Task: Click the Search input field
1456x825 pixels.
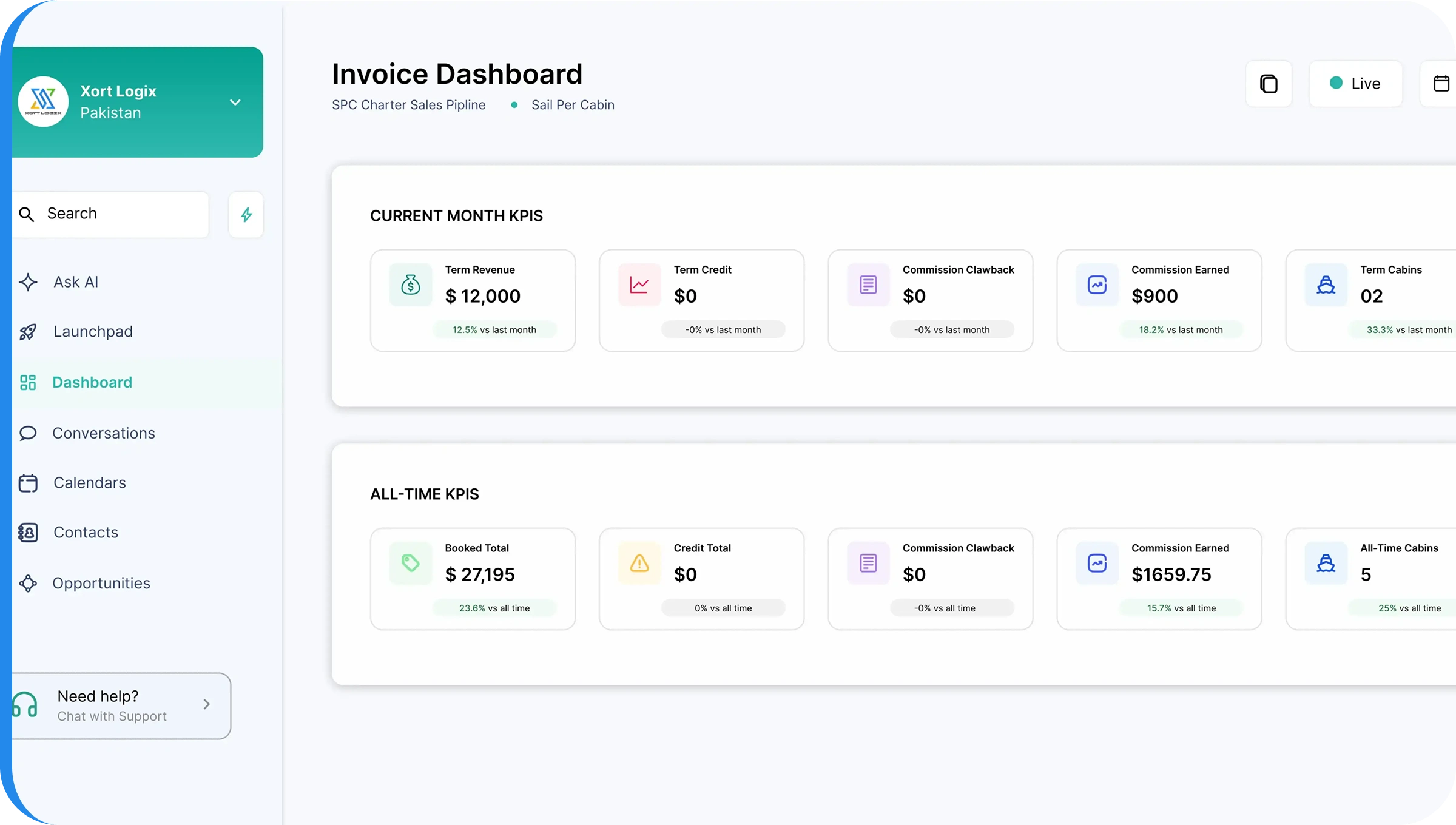Action: (x=110, y=214)
